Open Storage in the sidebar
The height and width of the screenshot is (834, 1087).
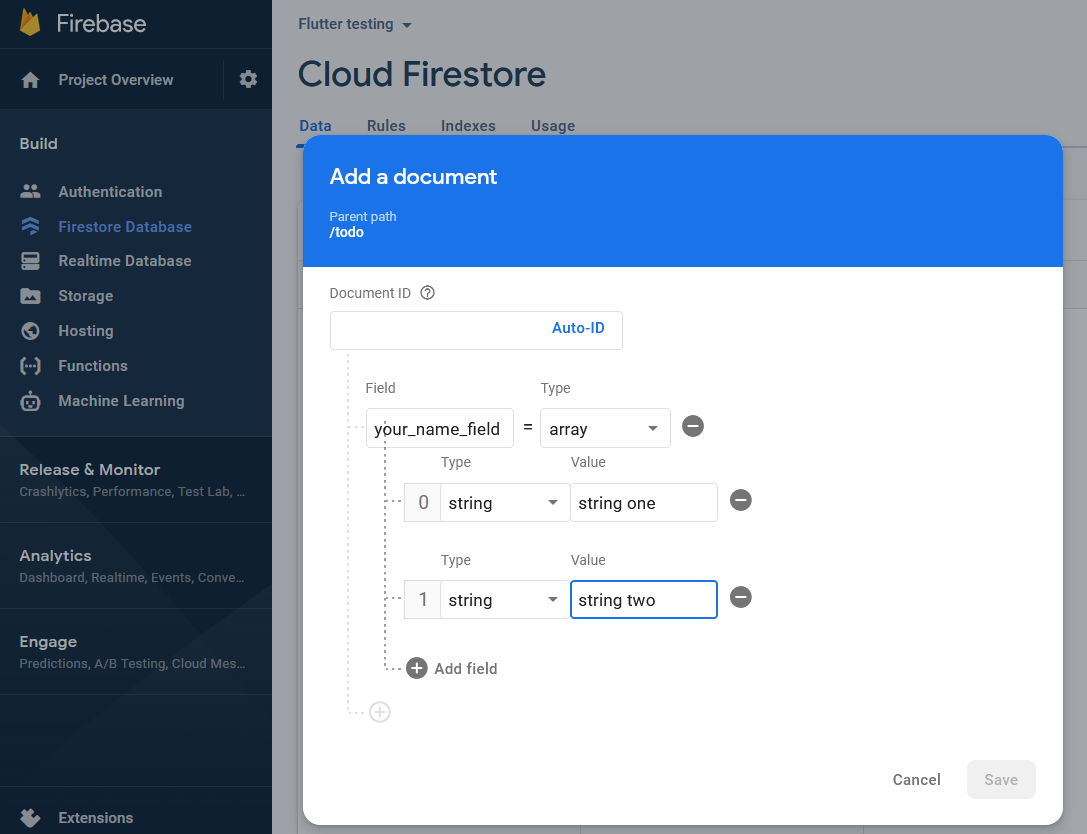click(85, 296)
